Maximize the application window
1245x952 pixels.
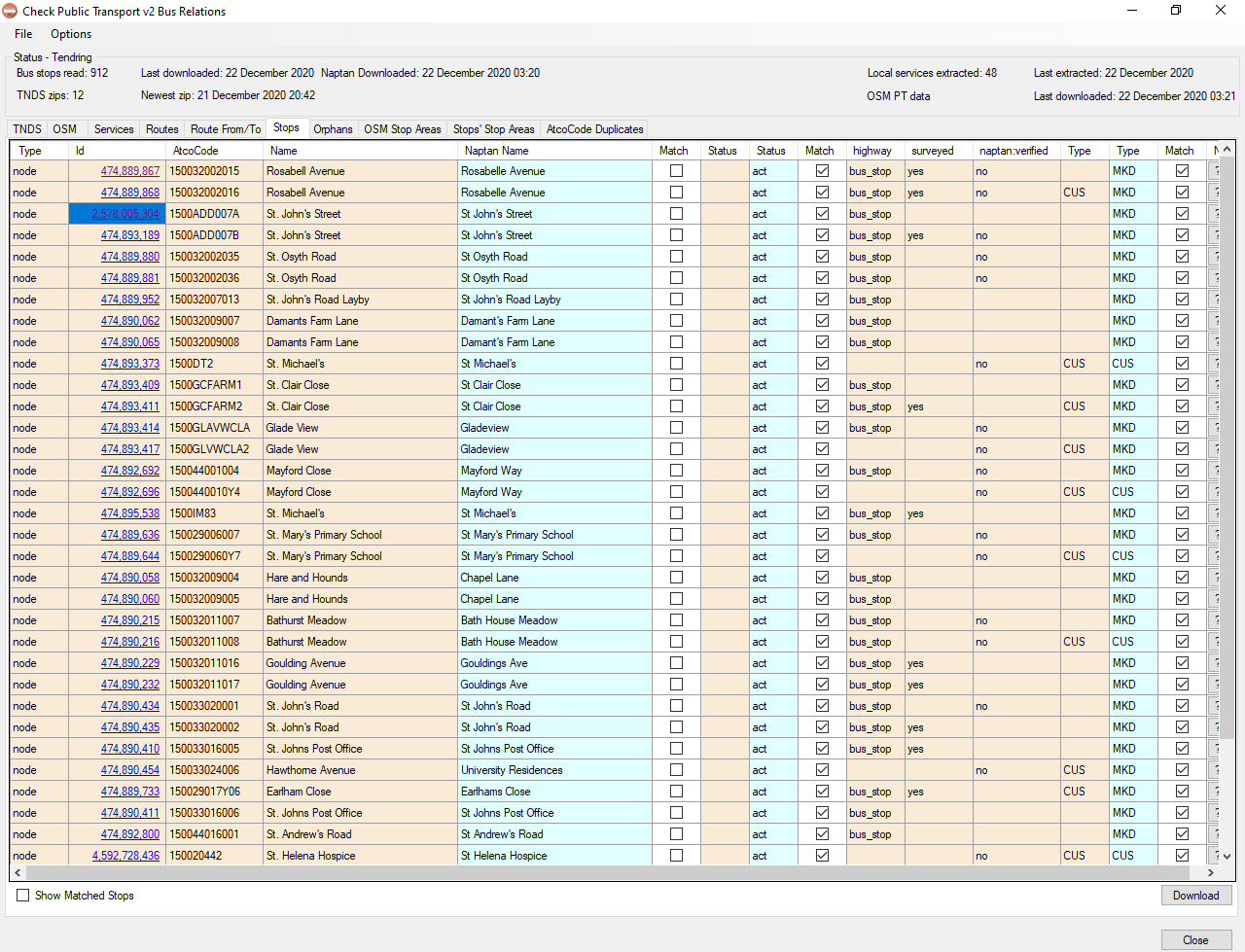coord(1176,11)
